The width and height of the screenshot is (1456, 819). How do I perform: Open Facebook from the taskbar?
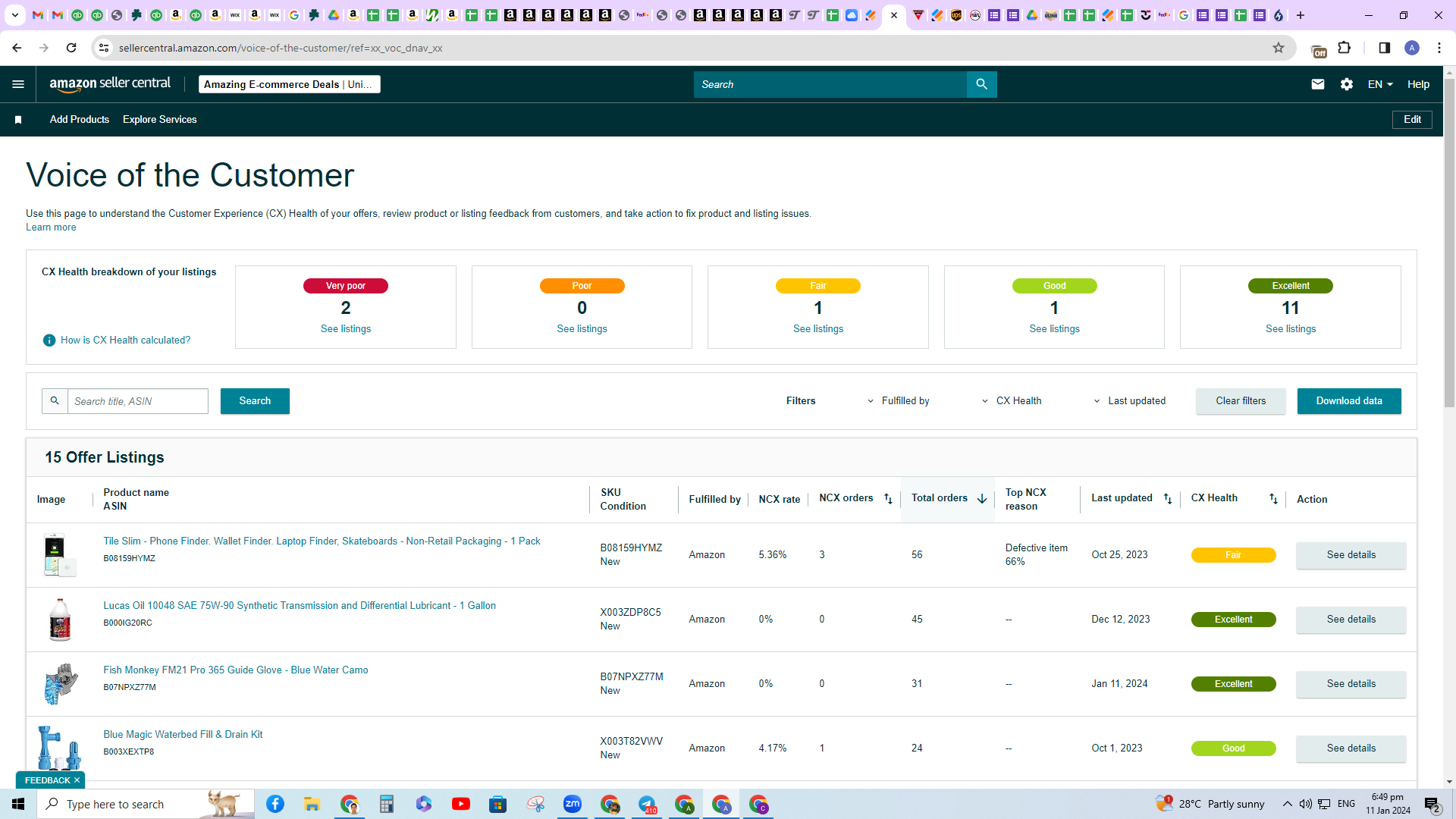pos(275,804)
